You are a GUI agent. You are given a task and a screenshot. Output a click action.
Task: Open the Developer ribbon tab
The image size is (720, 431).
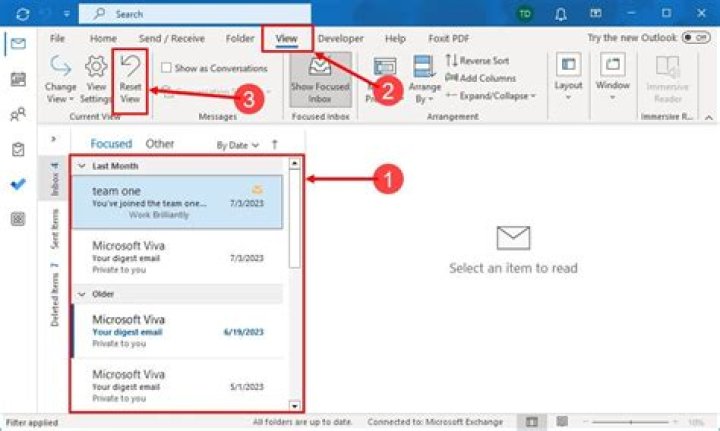(340, 39)
